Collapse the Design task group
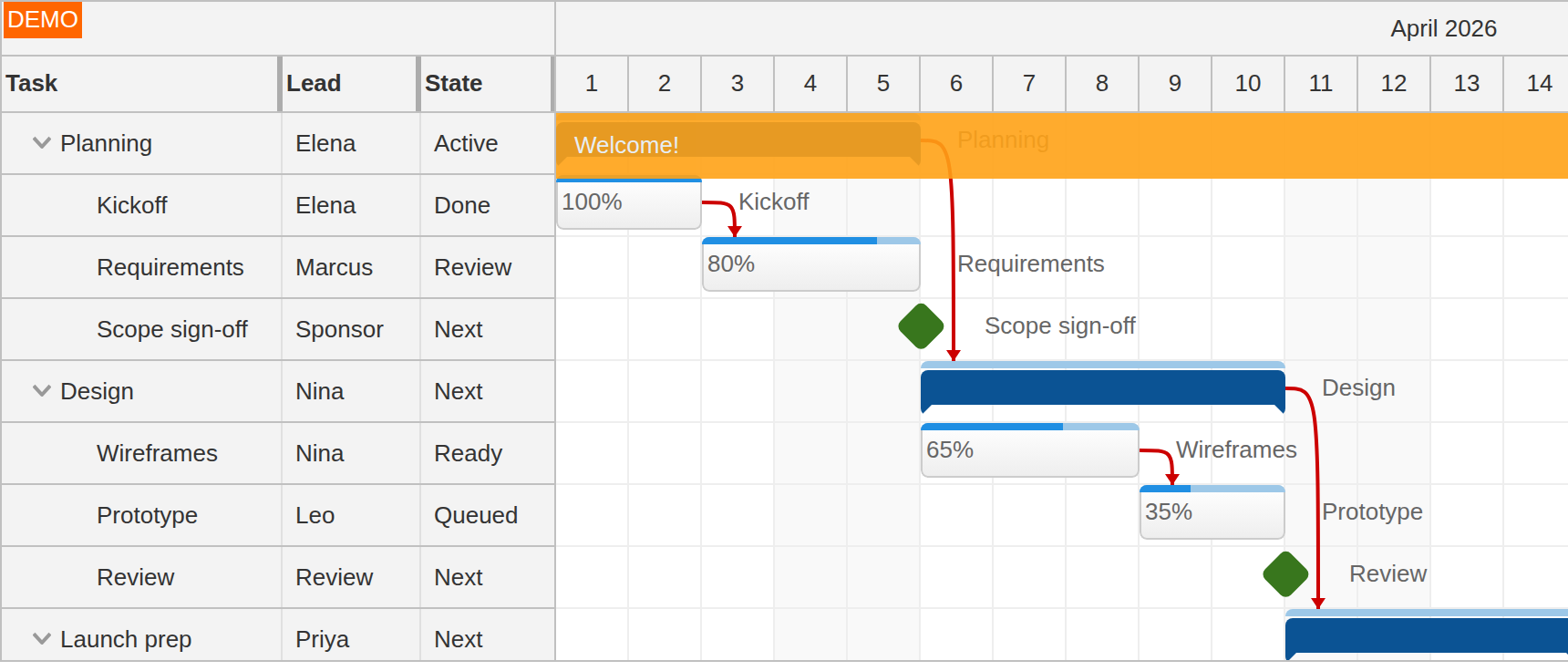This screenshot has width=1568, height=671. [x=40, y=391]
